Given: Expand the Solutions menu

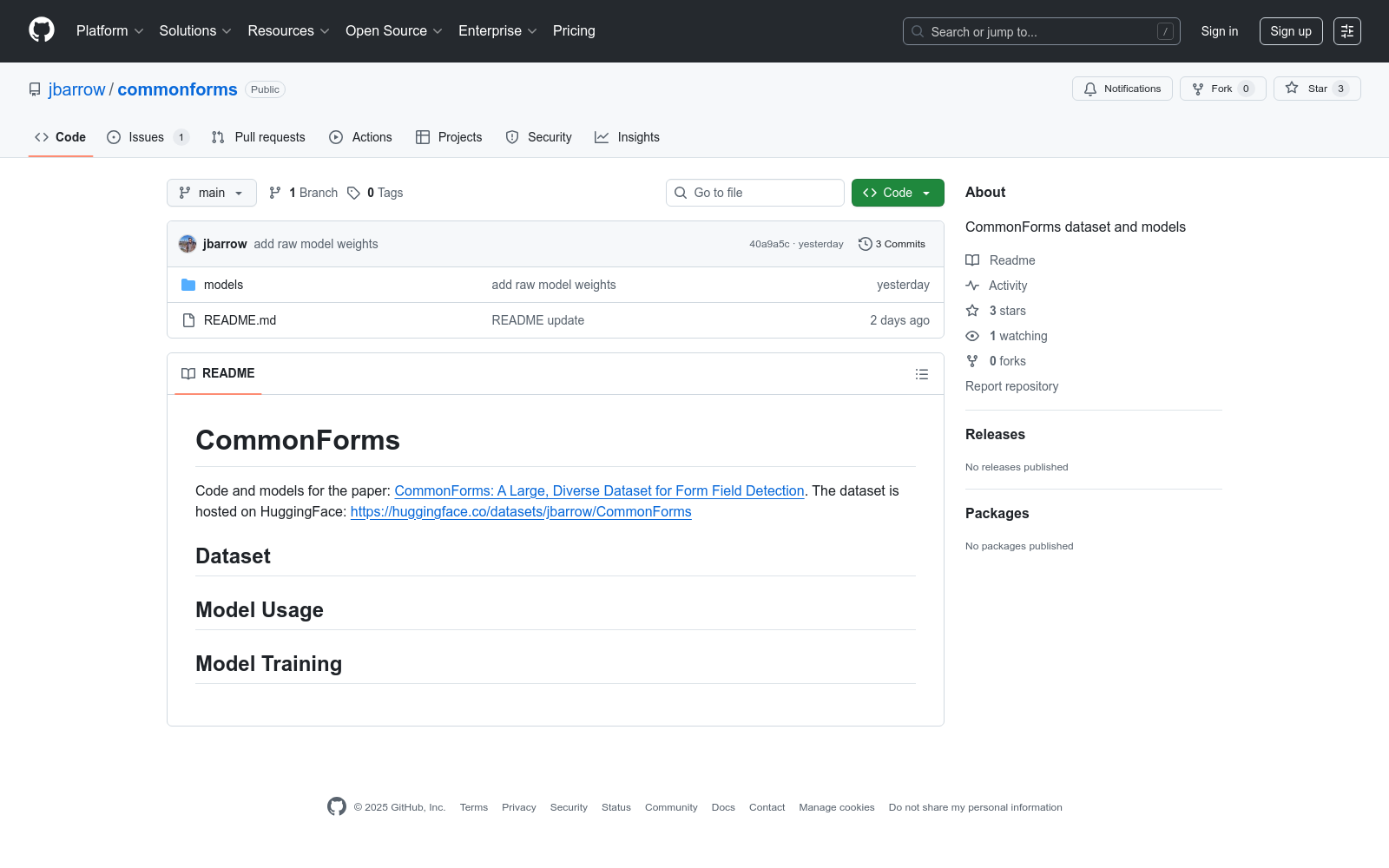Looking at the screenshot, I should (x=195, y=31).
